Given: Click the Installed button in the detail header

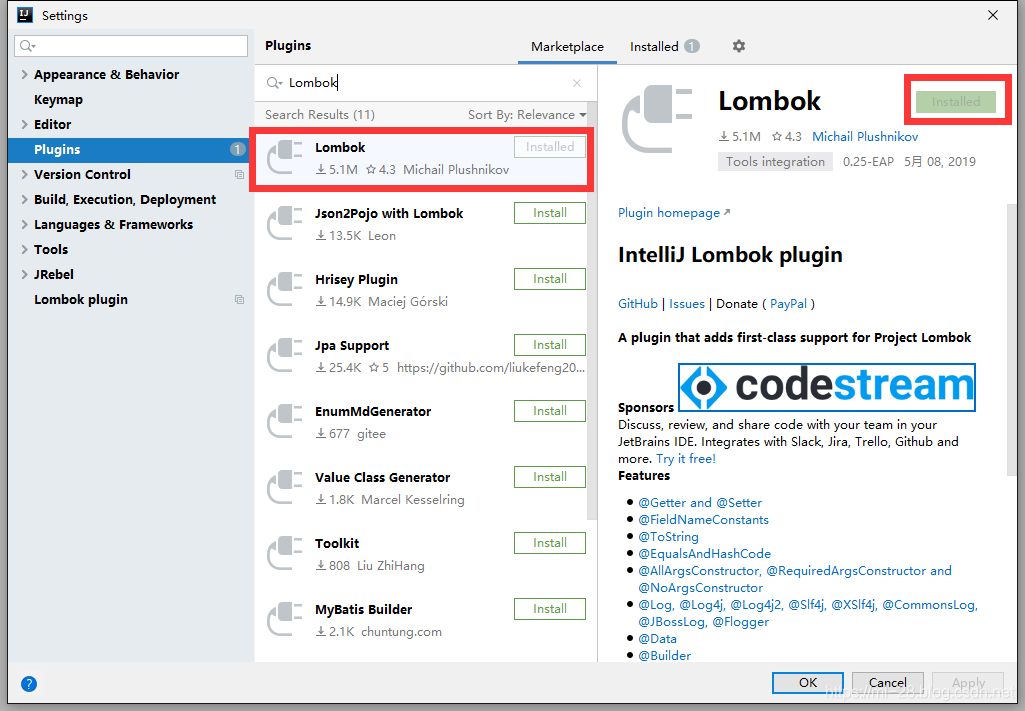Looking at the screenshot, I should pos(956,102).
